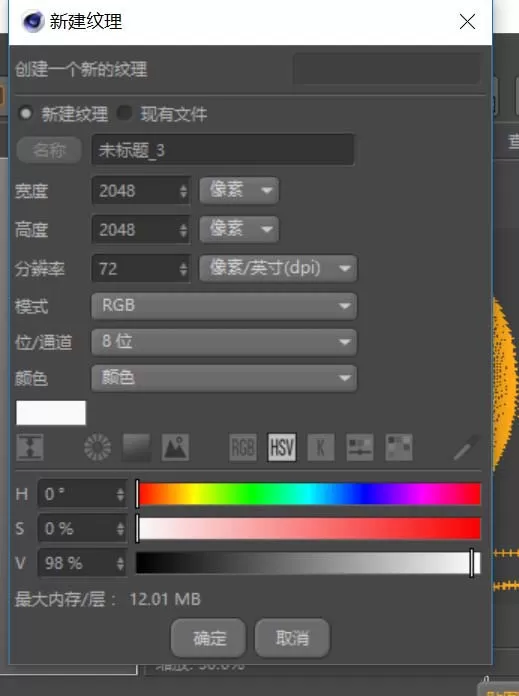Image resolution: width=519 pixels, height=696 pixels.
Task: Click the H value stepper arrows
Action: click(x=120, y=494)
